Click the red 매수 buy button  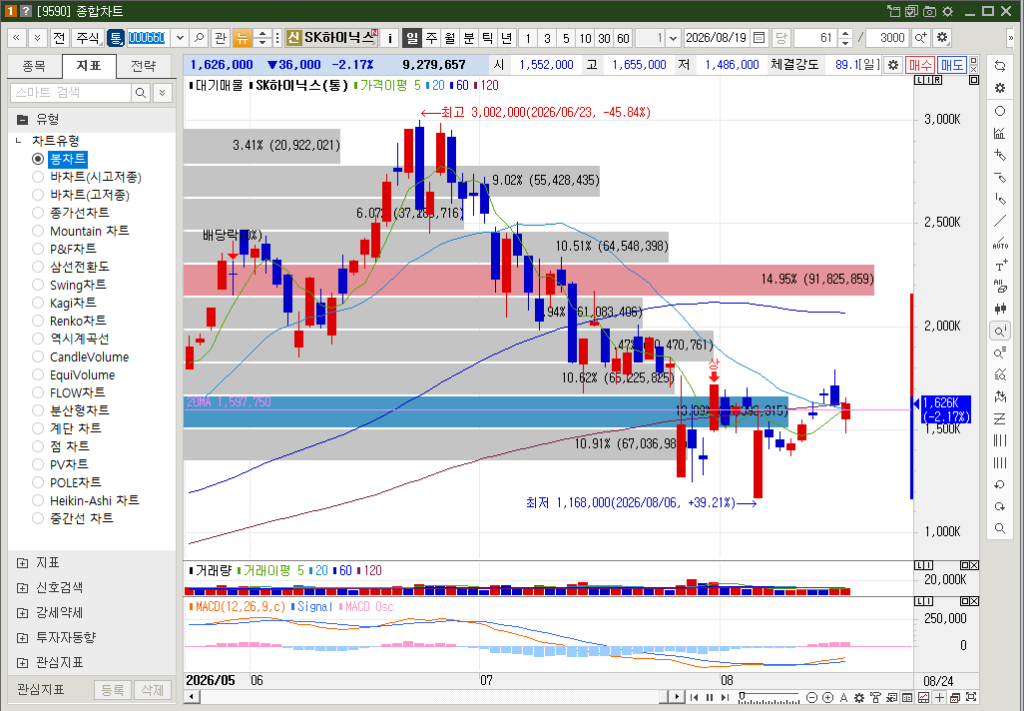[x=920, y=65]
